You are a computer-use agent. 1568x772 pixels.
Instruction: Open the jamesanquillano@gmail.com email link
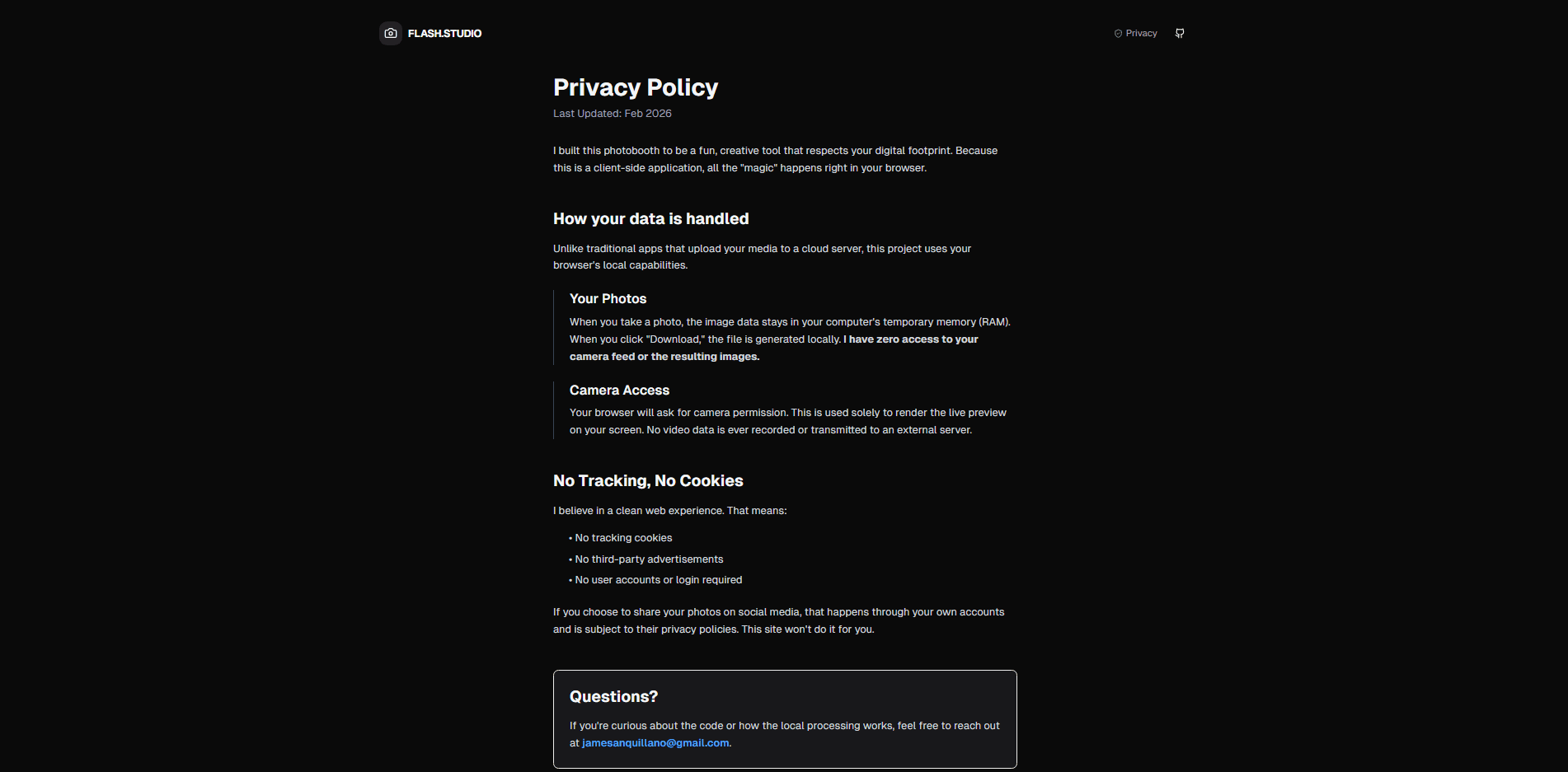coord(655,743)
